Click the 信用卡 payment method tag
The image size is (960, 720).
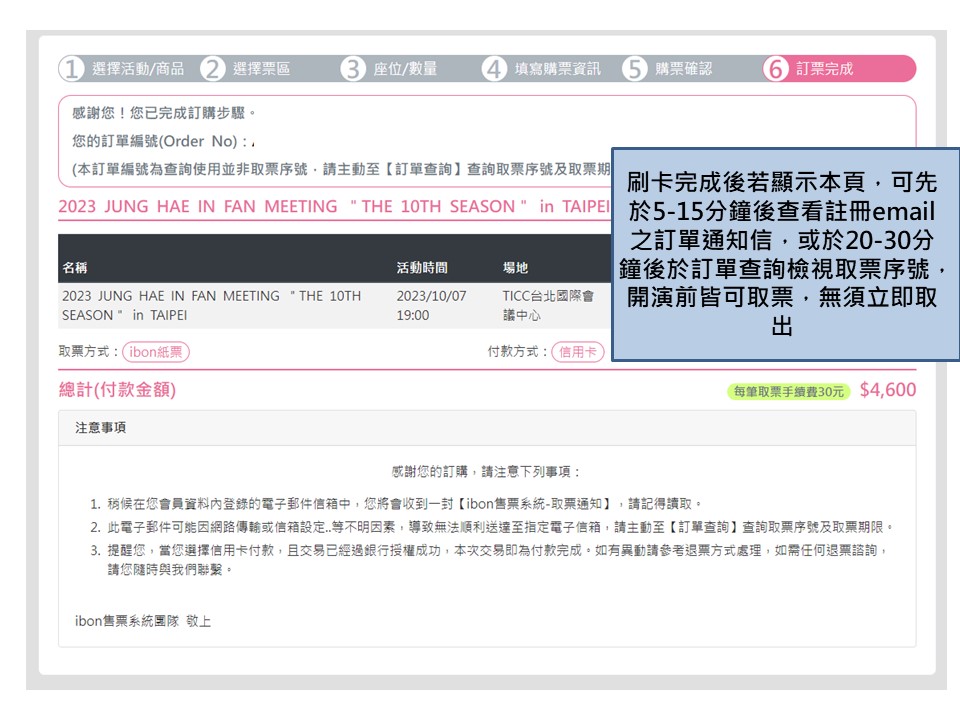tap(578, 352)
